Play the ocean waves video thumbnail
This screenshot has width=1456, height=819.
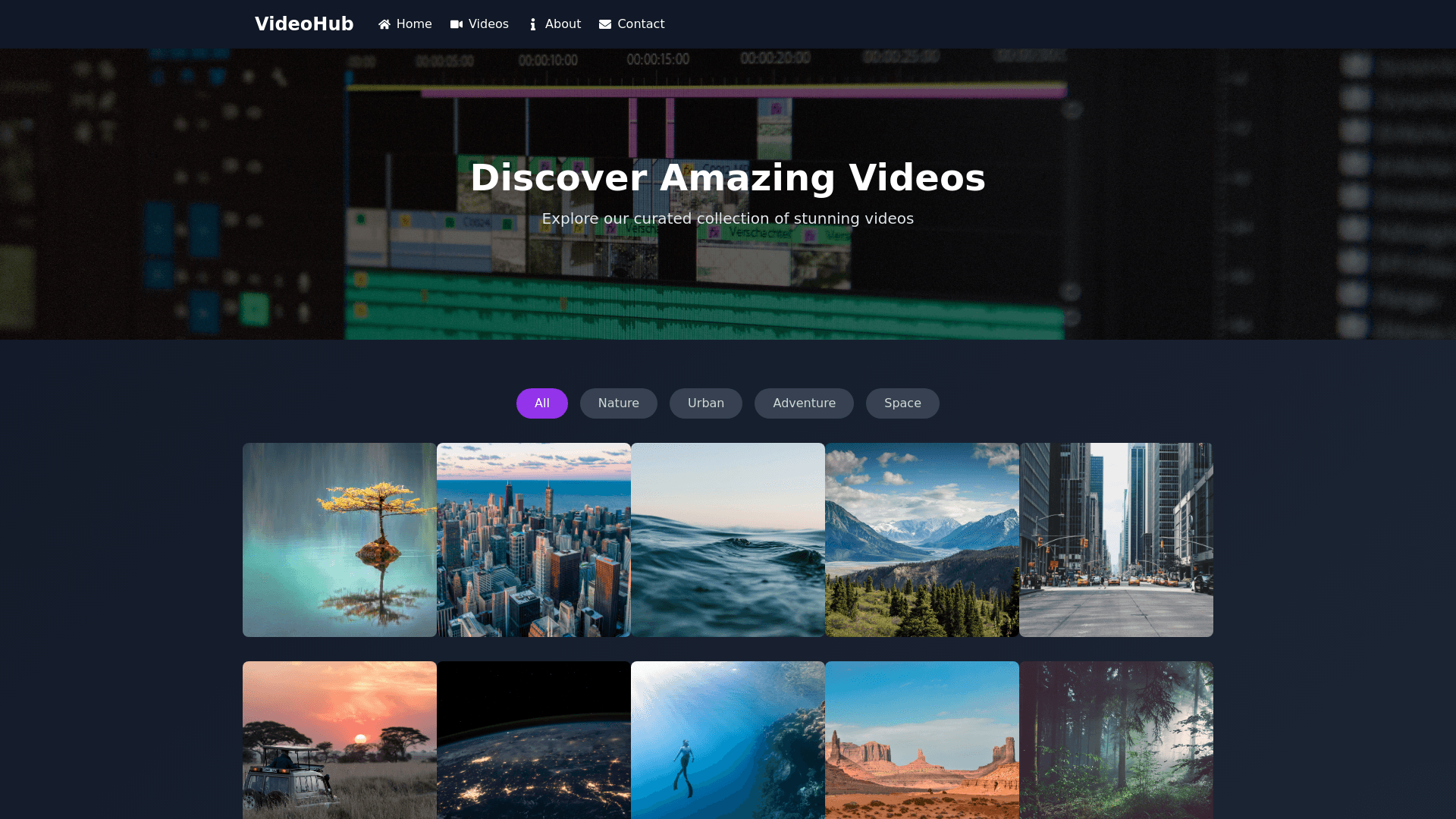728,540
